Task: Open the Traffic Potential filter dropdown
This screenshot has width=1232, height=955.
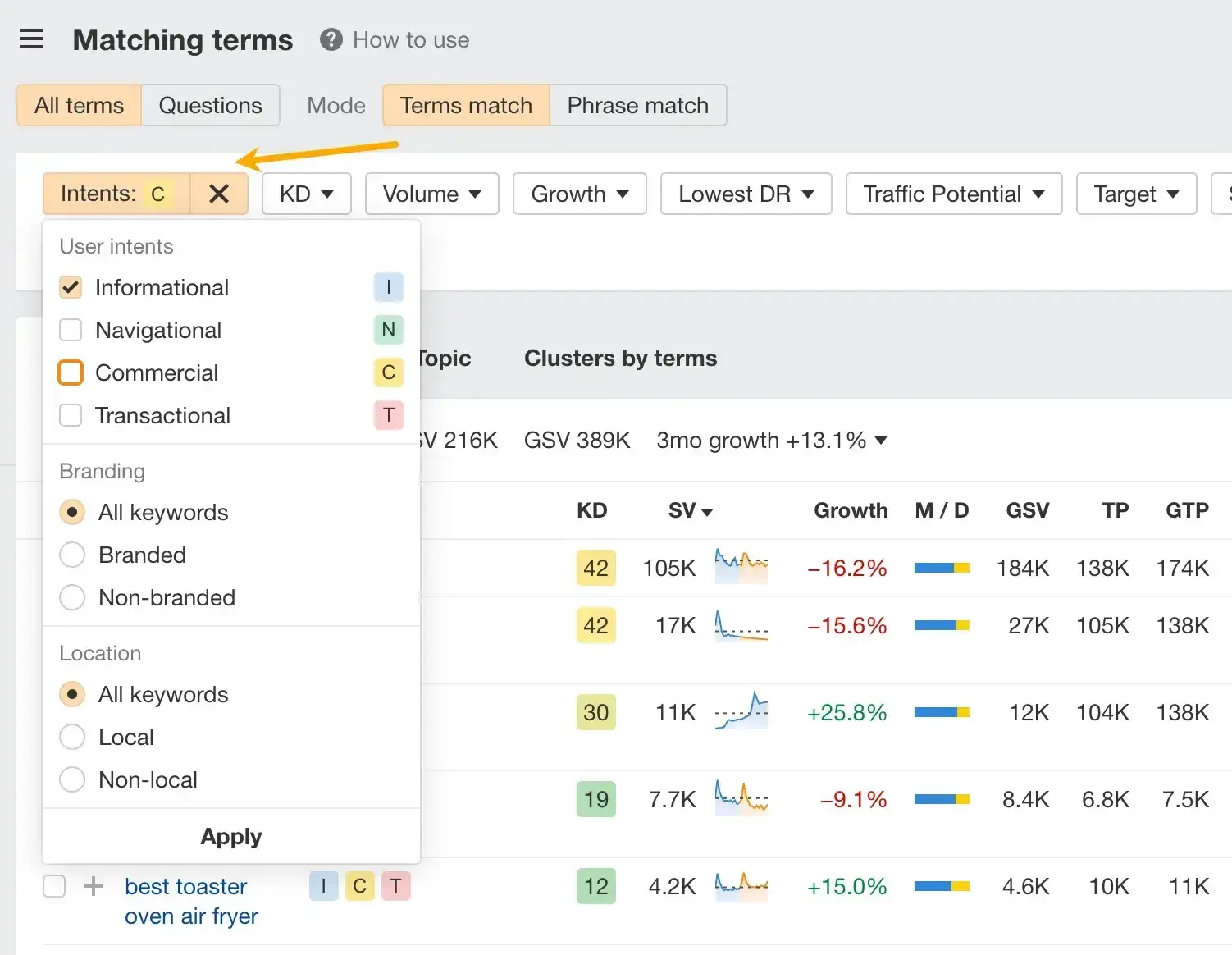Action: point(953,194)
